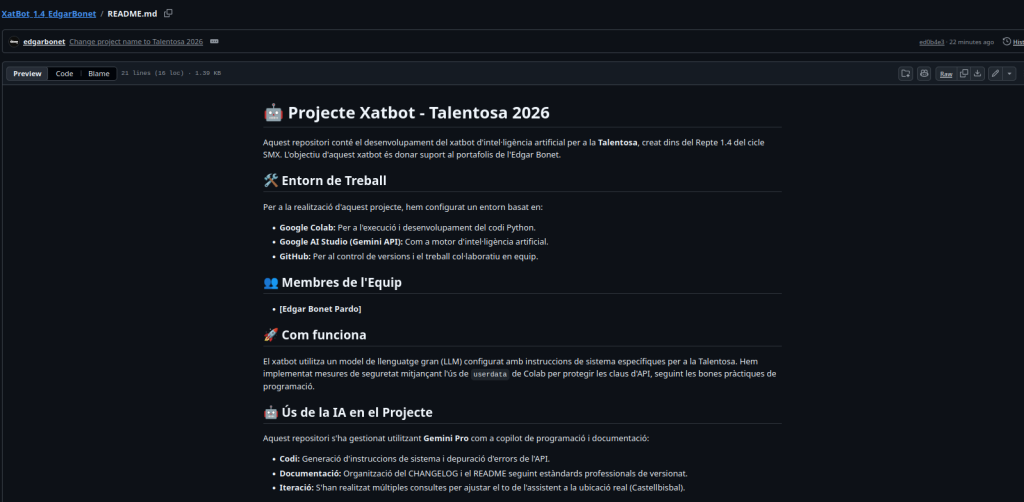Copy raw file contents
This screenshot has width=1024, height=502.
click(964, 73)
